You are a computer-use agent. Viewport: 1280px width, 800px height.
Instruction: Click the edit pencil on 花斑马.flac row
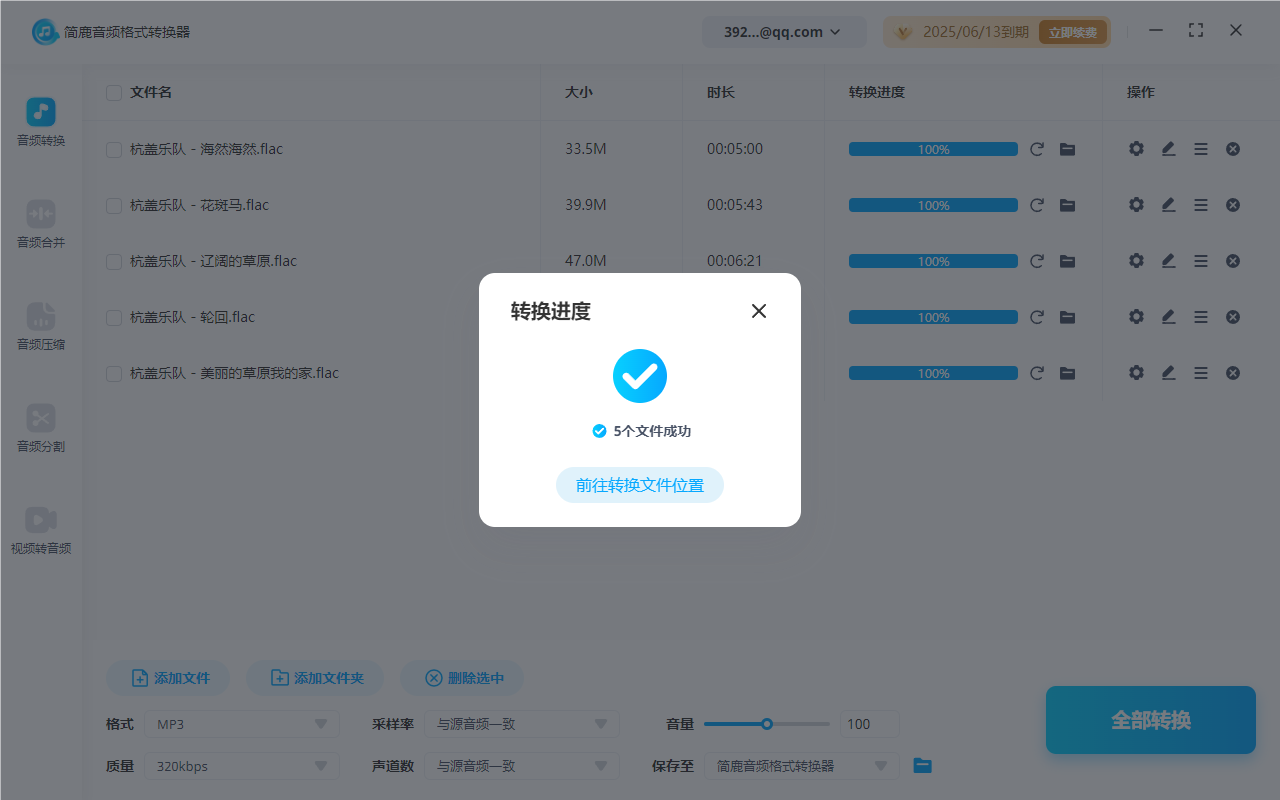(x=1168, y=204)
